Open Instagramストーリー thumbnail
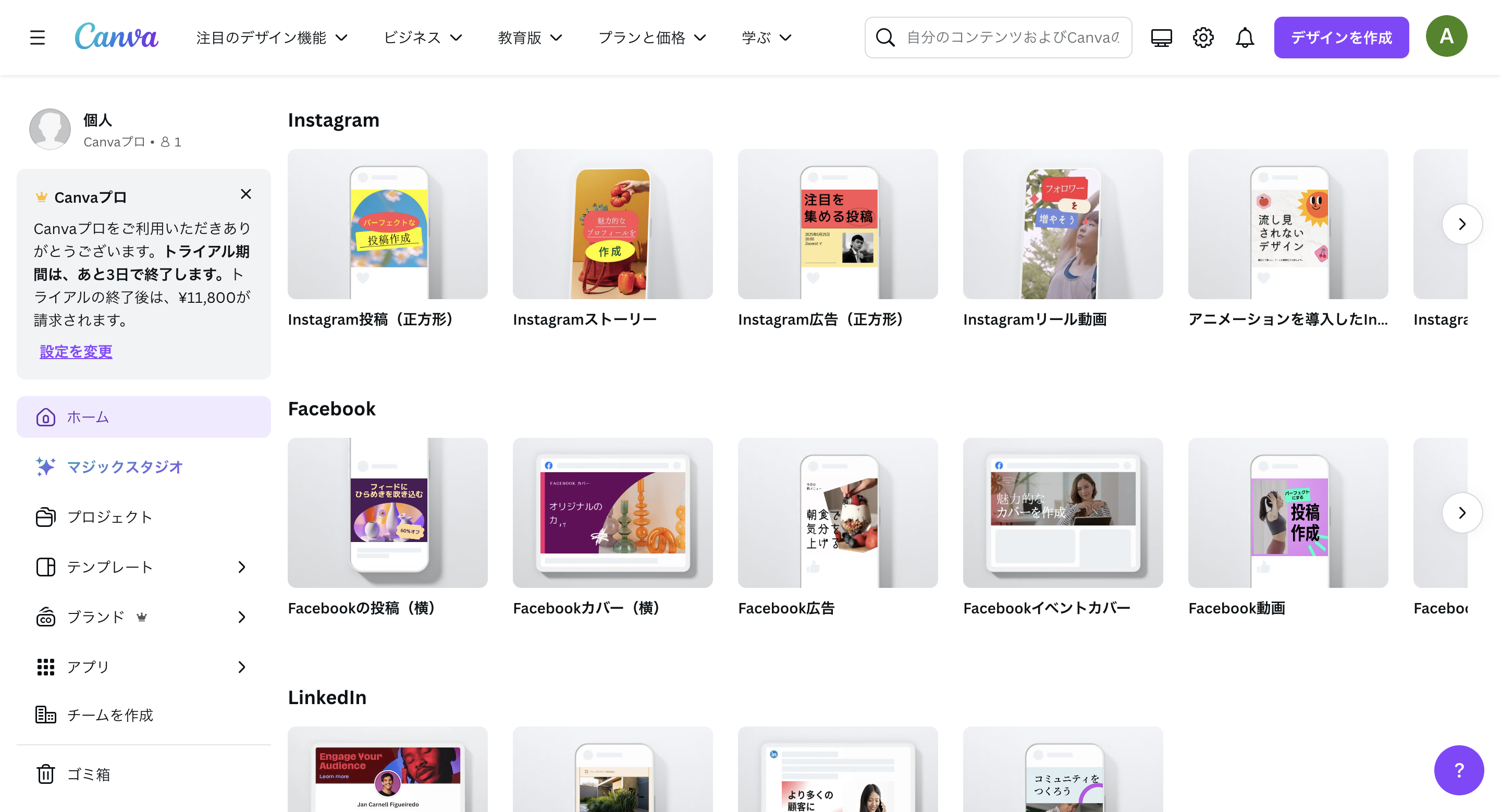Viewport: 1501px width, 812px height. (612, 224)
